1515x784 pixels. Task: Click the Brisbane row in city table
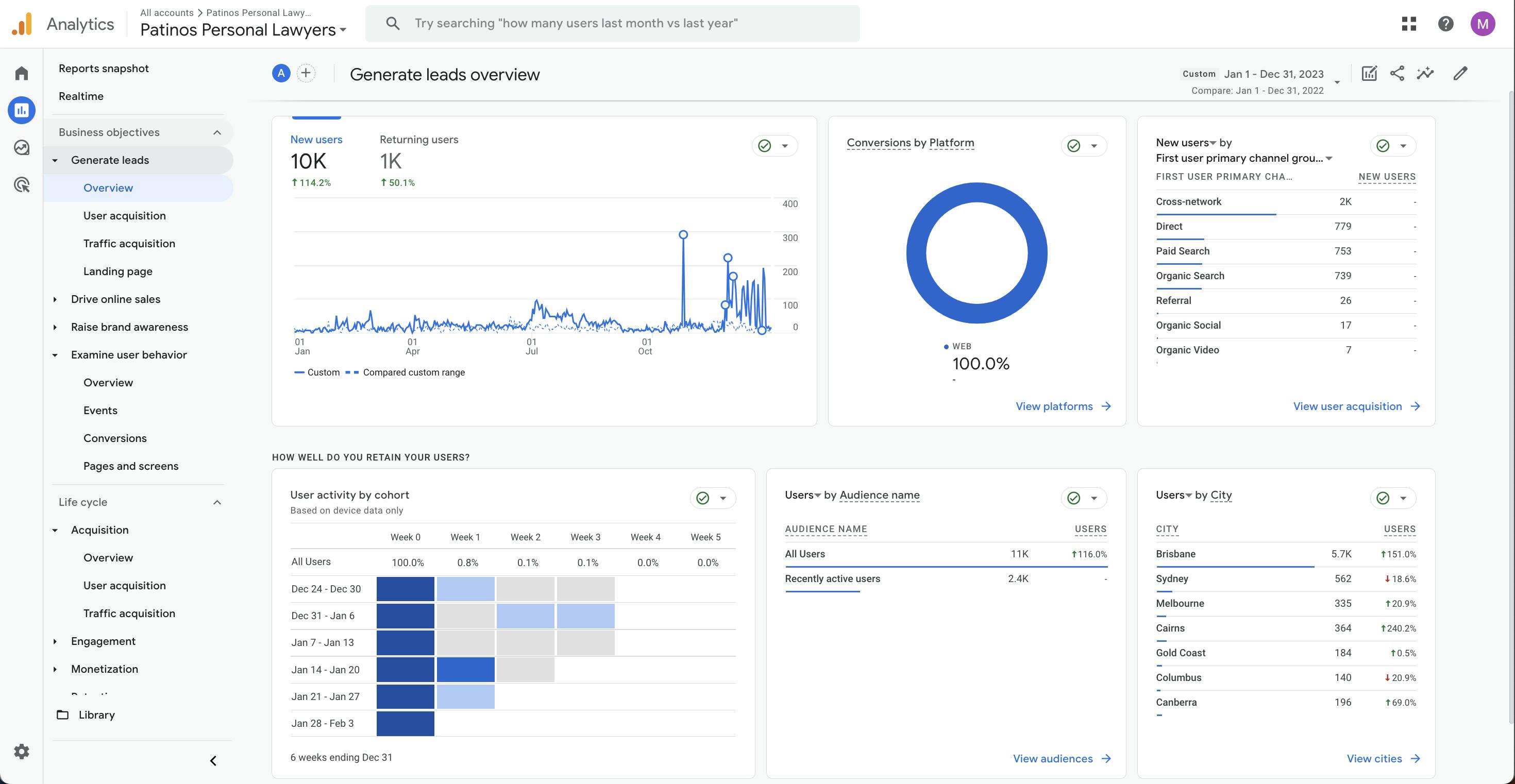point(1286,555)
